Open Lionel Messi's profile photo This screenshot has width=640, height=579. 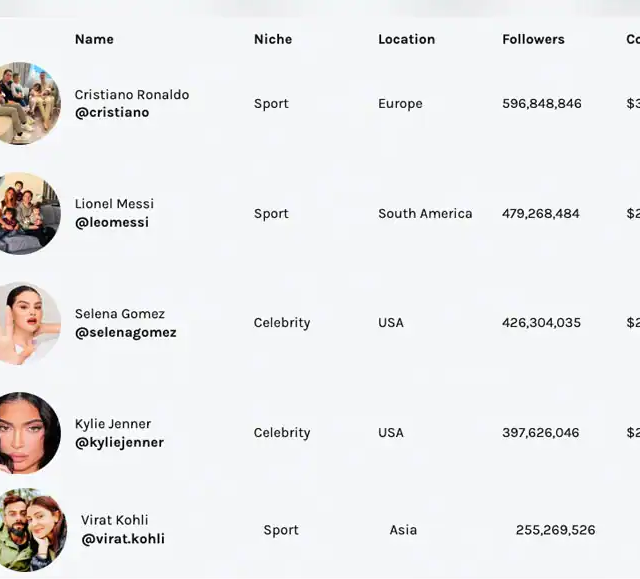click(29, 213)
